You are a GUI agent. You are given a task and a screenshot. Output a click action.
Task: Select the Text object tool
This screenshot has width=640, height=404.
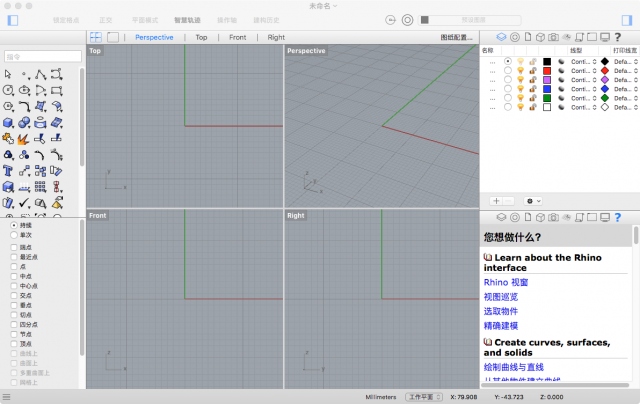8,171
